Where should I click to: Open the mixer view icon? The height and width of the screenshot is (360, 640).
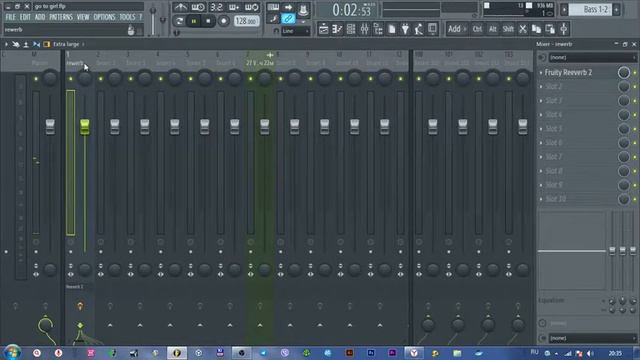coord(364,29)
